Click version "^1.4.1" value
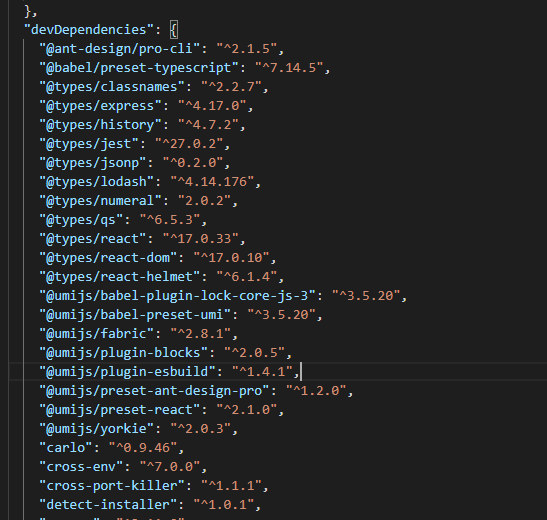This screenshot has height=520, width=547. [262, 372]
